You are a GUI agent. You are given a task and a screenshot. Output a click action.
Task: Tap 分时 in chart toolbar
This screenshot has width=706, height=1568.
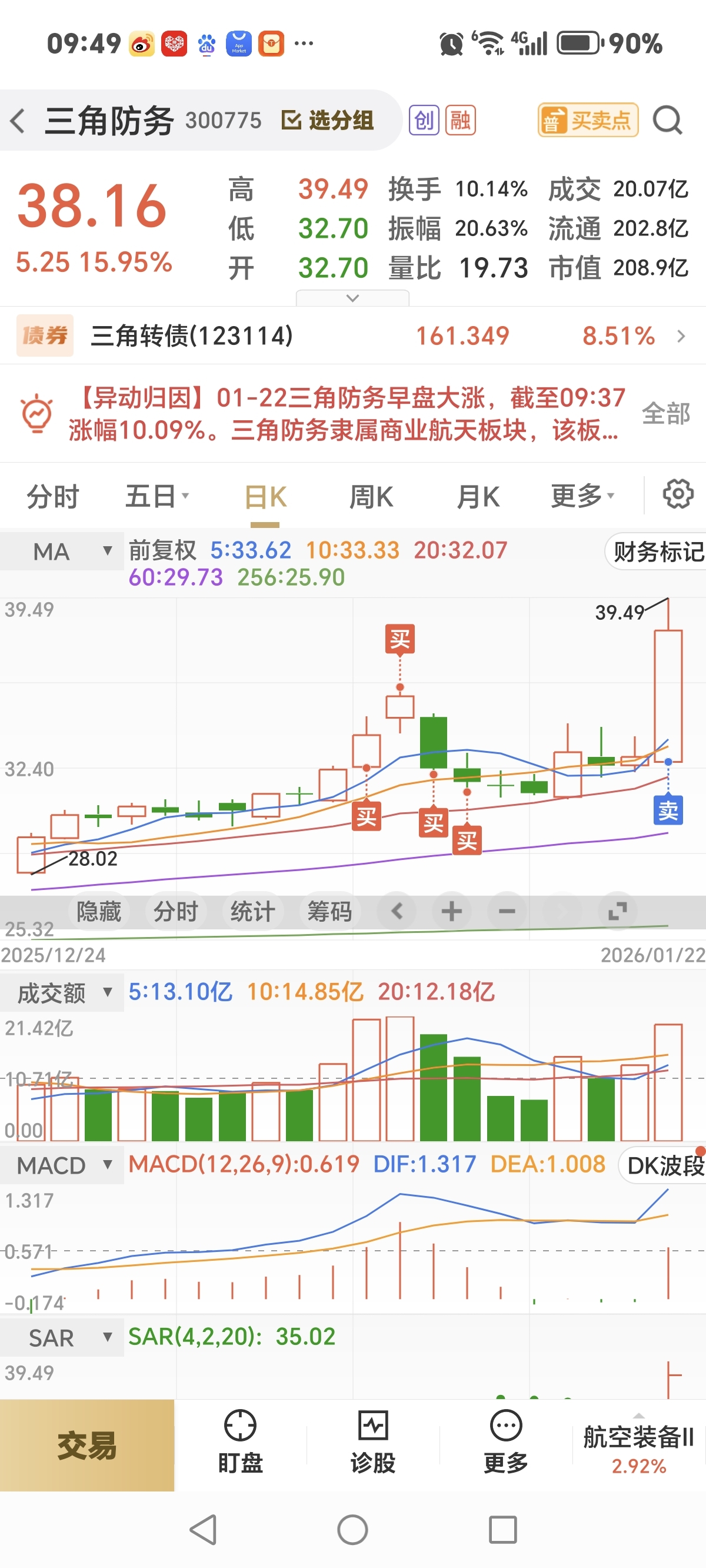[175, 911]
